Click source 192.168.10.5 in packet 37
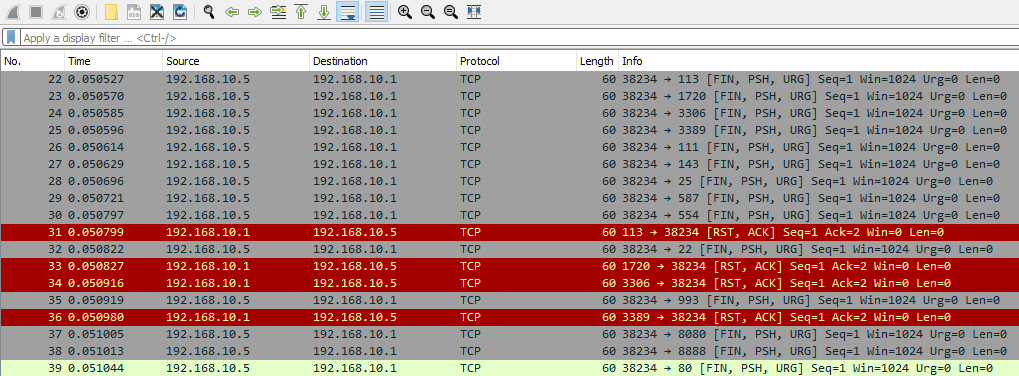The width and height of the screenshot is (1019, 376). [207, 334]
